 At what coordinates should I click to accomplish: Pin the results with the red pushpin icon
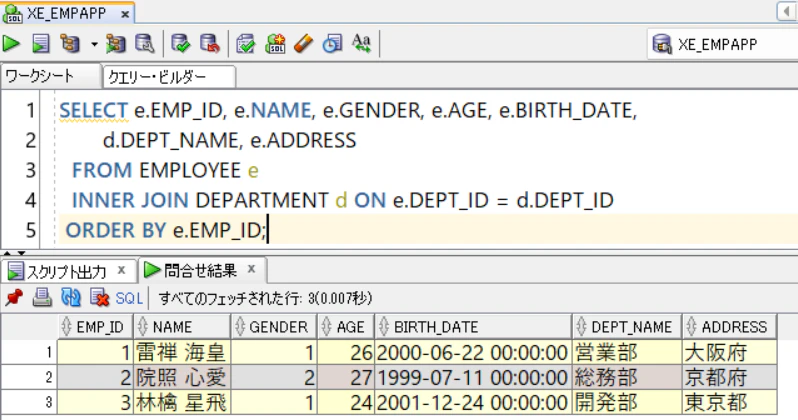point(14,297)
